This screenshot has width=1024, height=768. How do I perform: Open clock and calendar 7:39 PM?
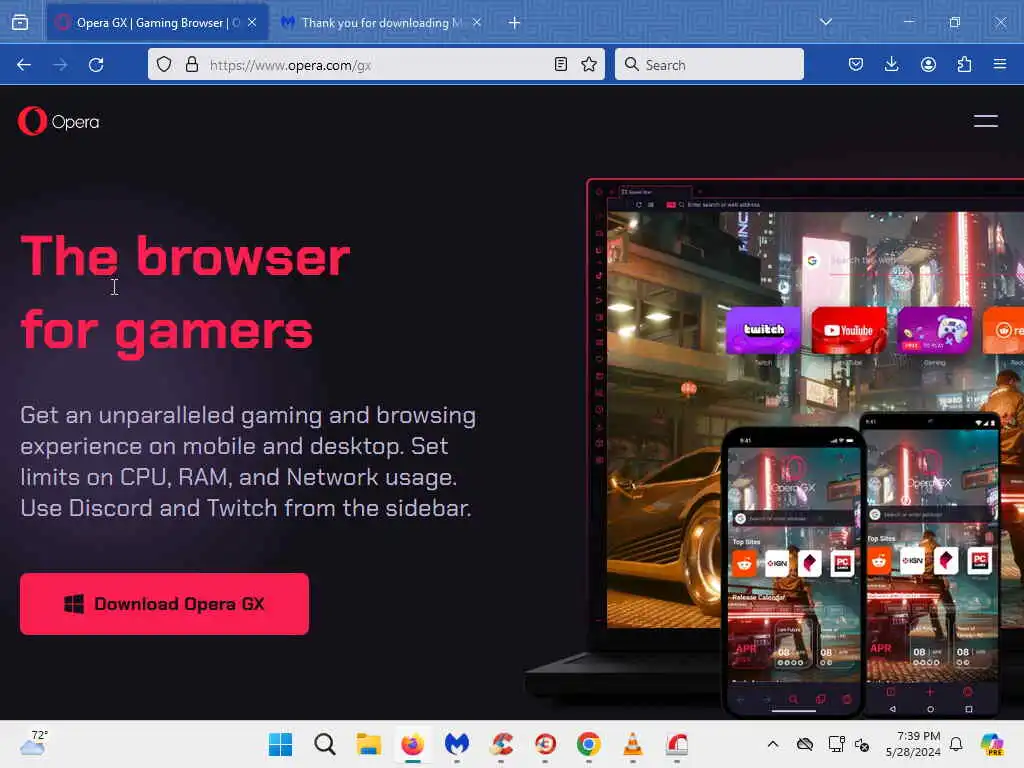tap(913, 744)
